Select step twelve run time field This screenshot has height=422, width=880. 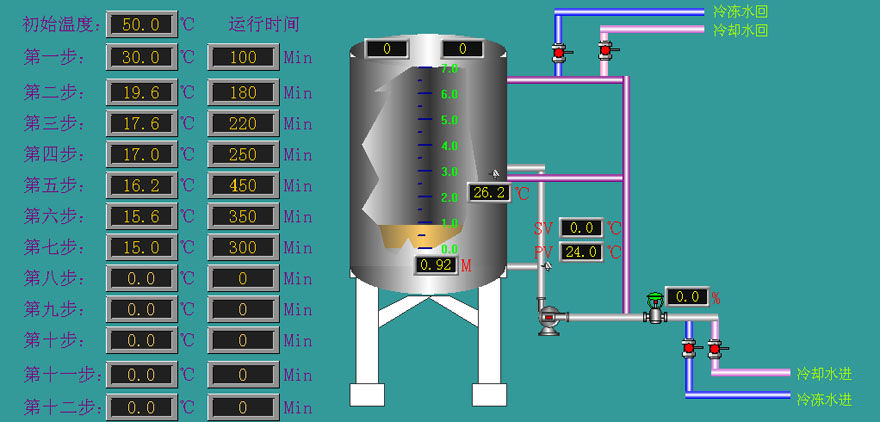[243, 407]
